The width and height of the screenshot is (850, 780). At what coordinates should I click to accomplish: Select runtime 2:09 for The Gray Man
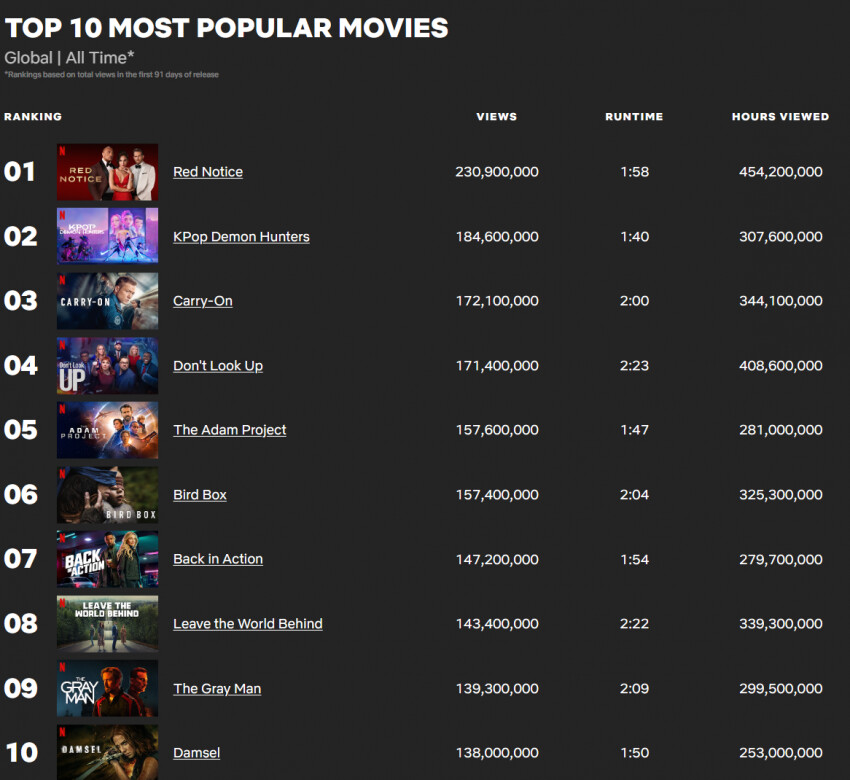coord(634,689)
